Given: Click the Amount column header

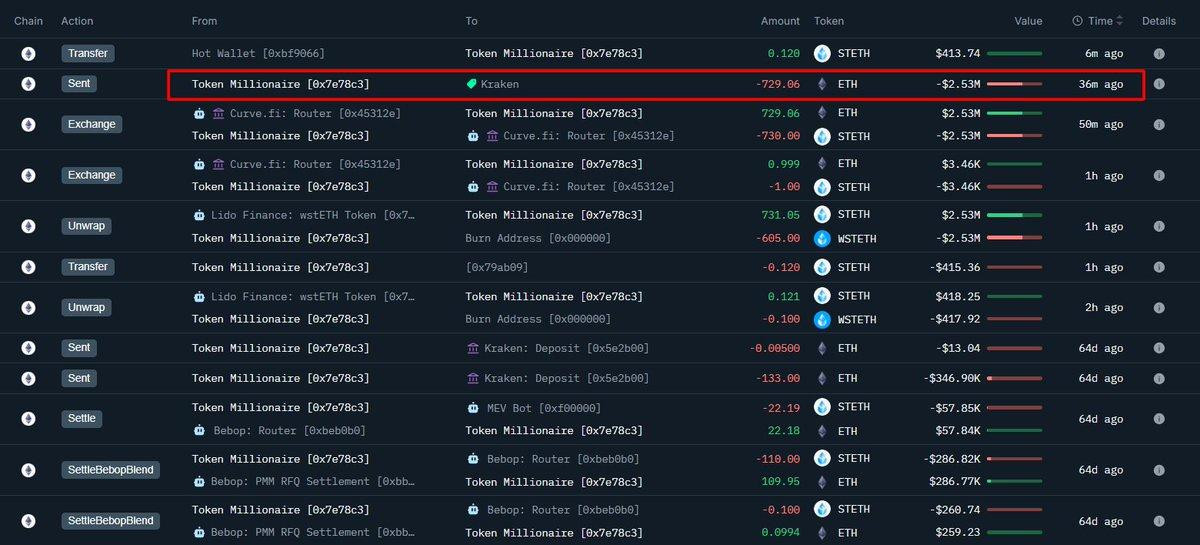Looking at the screenshot, I should click(x=780, y=21).
